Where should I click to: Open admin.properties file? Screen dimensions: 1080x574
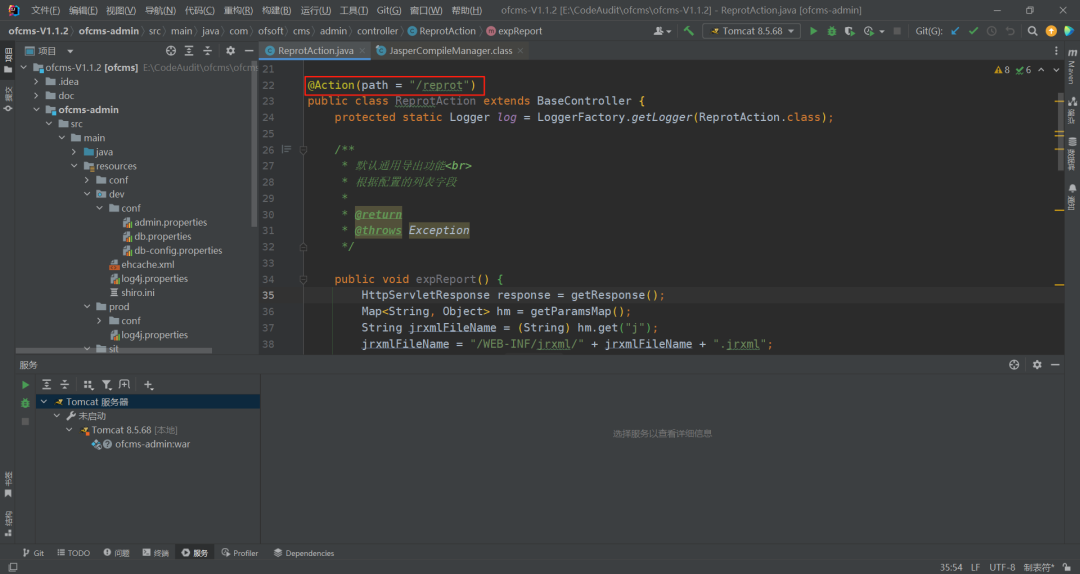click(x=170, y=223)
